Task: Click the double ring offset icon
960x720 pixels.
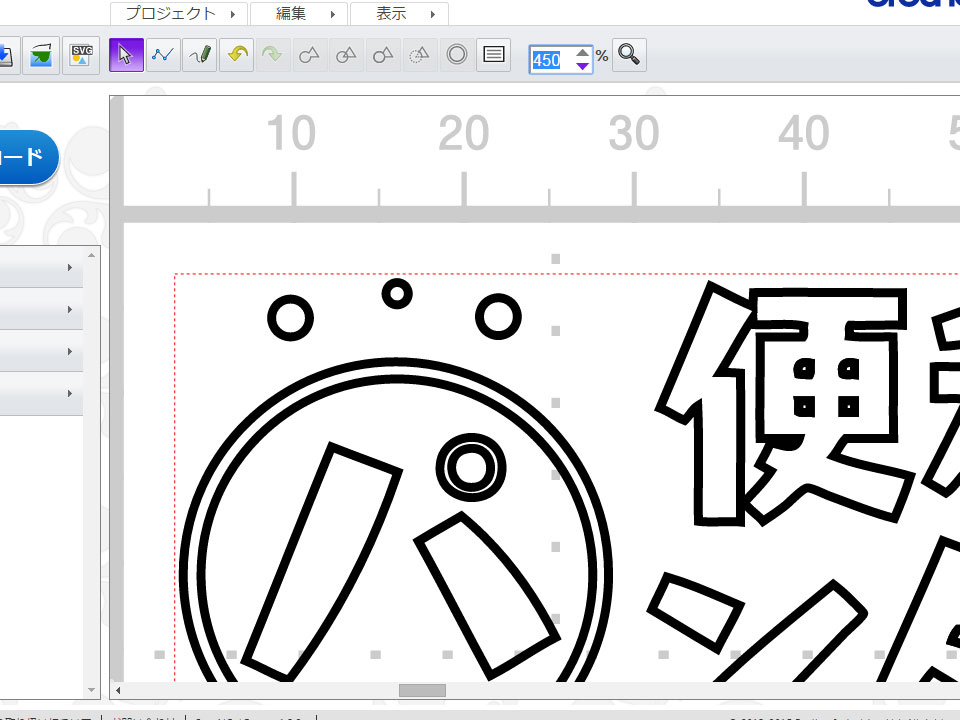Action: click(x=457, y=55)
